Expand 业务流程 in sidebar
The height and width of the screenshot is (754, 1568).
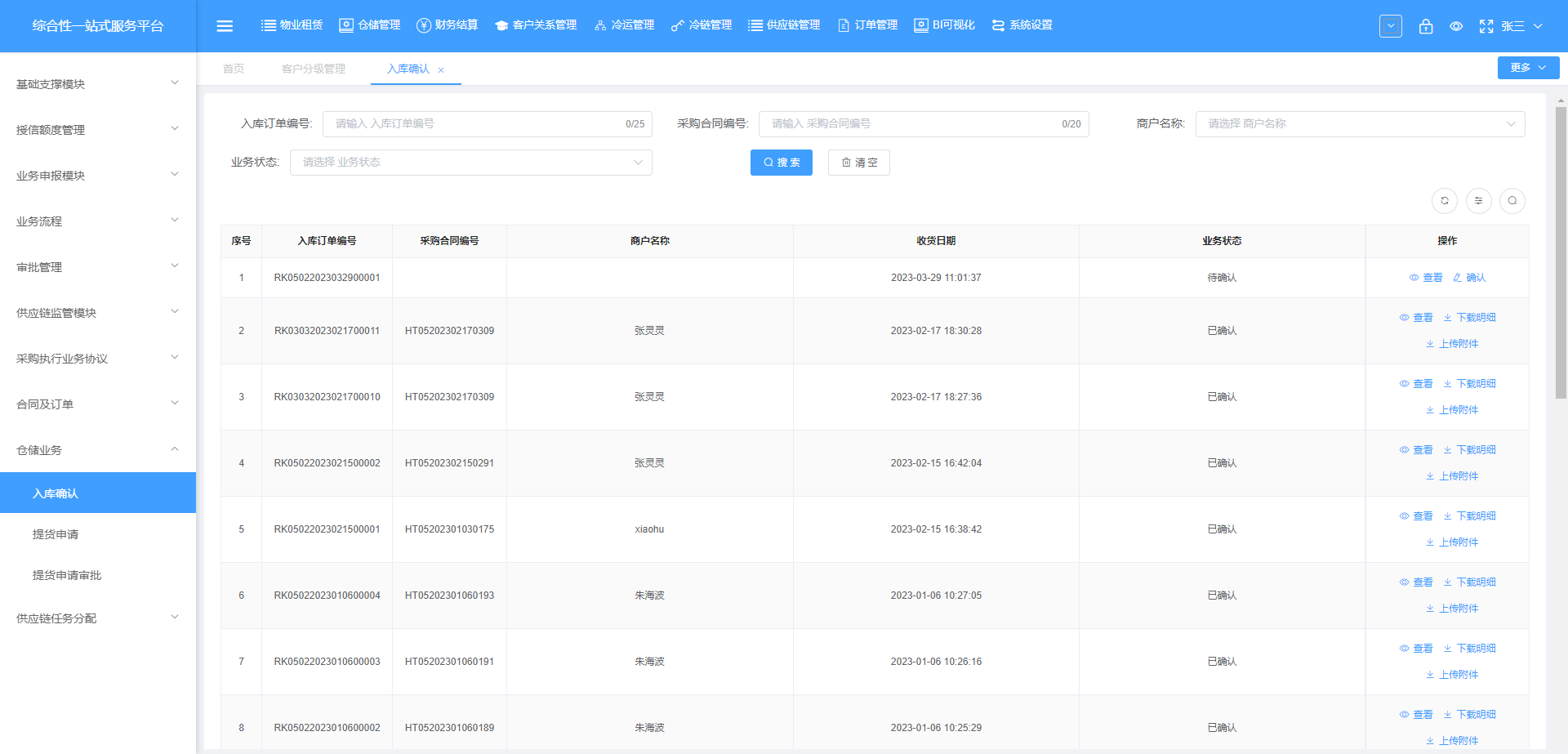[98, 221]
